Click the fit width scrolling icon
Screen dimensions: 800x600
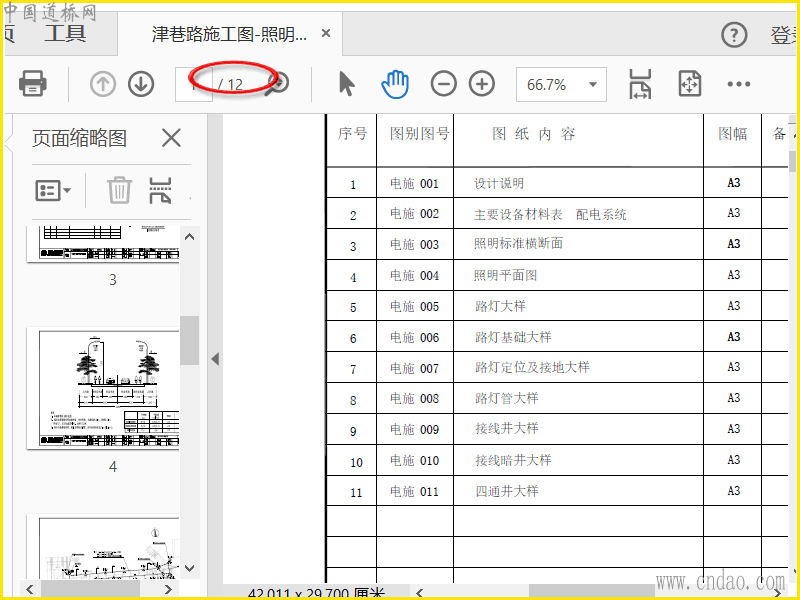(x=640, y=84)
